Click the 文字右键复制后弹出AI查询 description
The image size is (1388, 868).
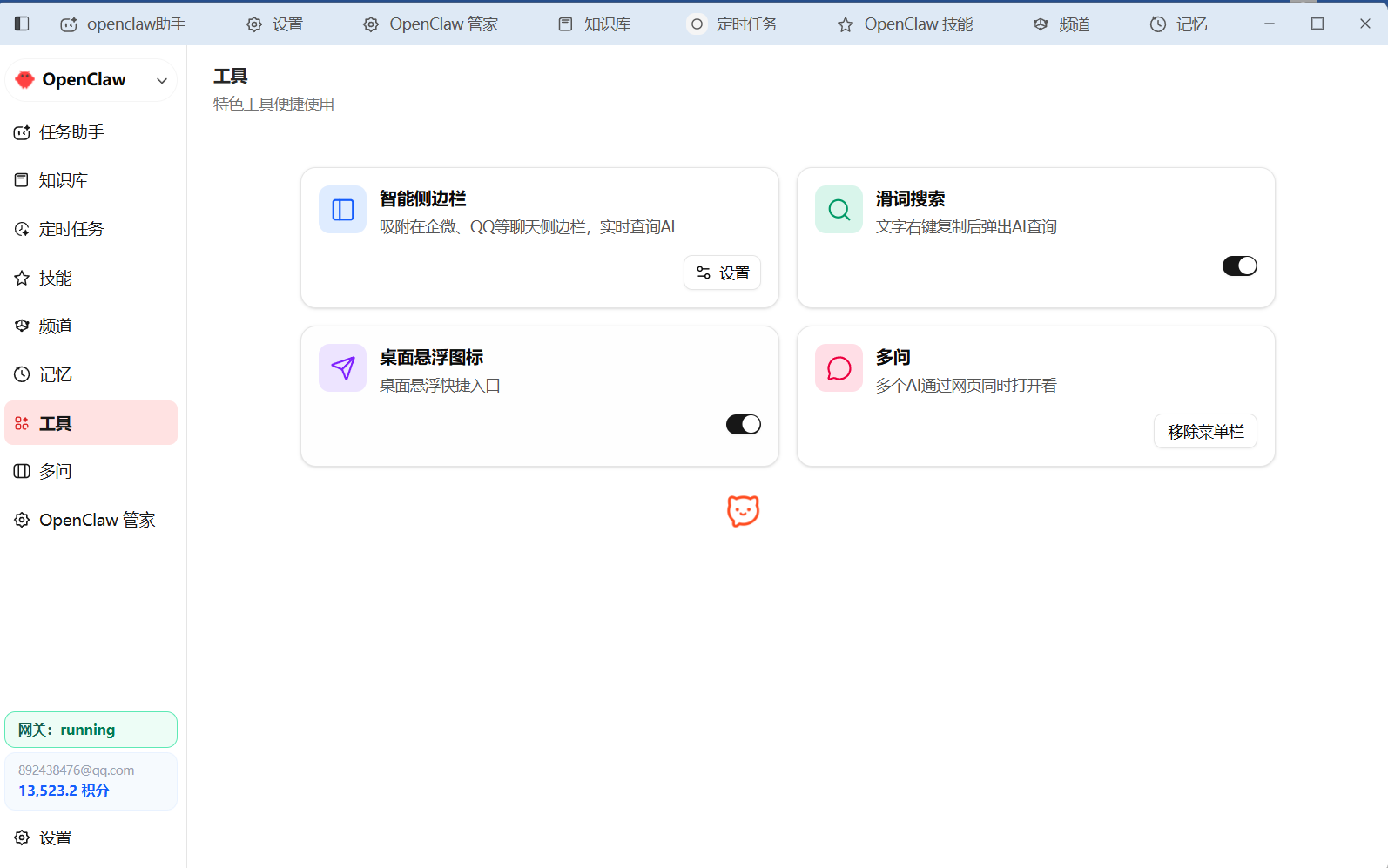point(967,227)
